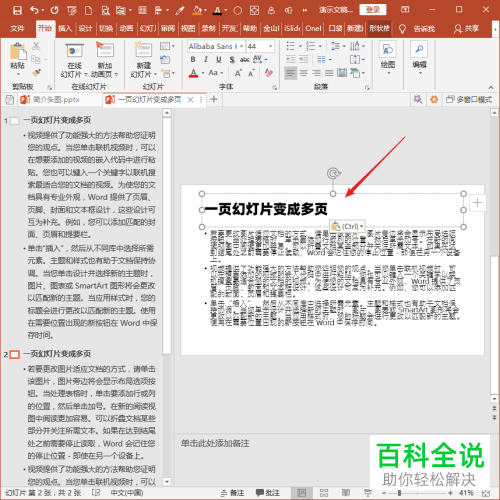Click the zoom slider in status bar
The height and width of the screenshot is (500, 500).
click(417, 493)
